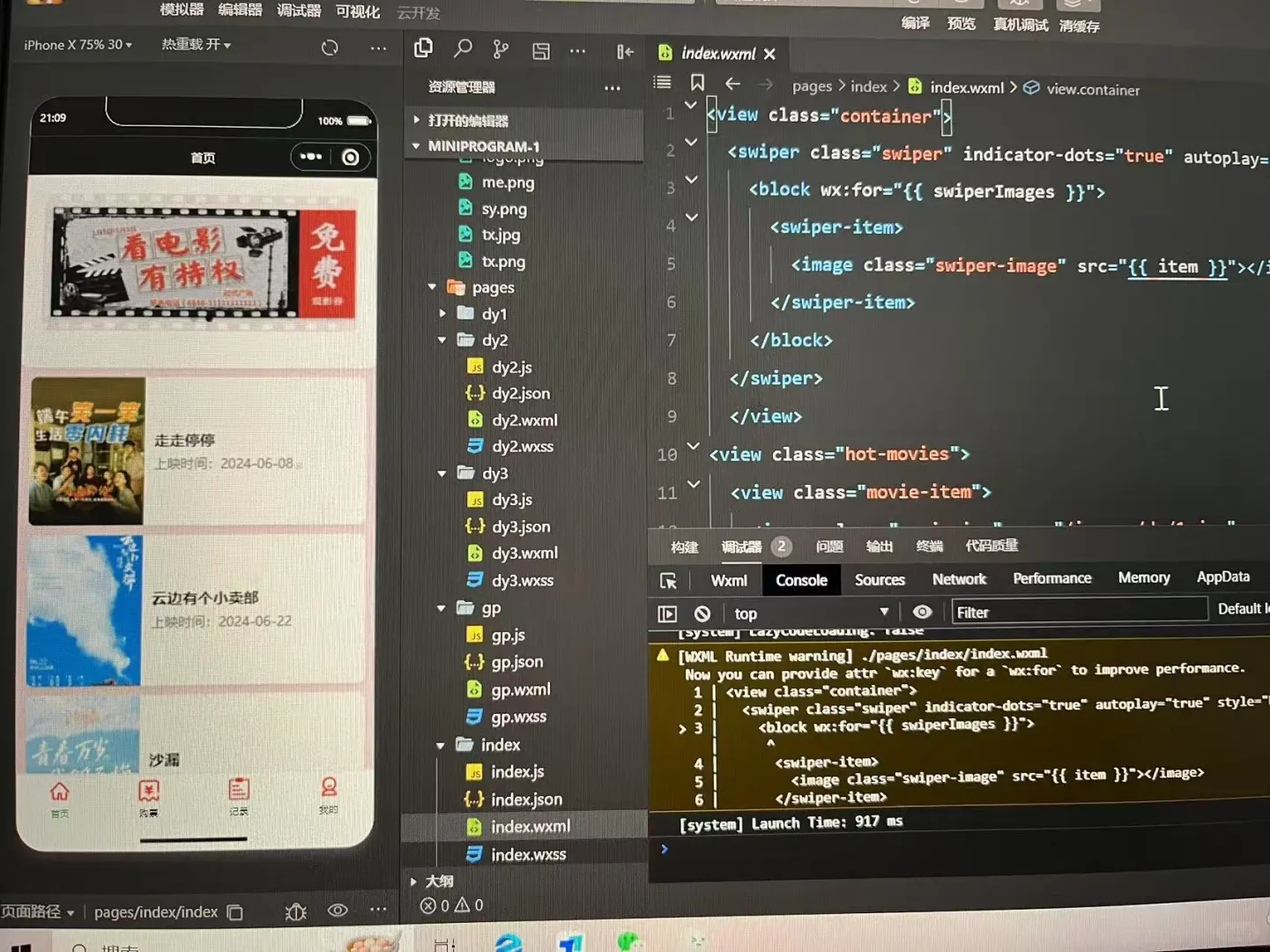
Task: Switch to the Performance tab
Action: [1051, 578]
